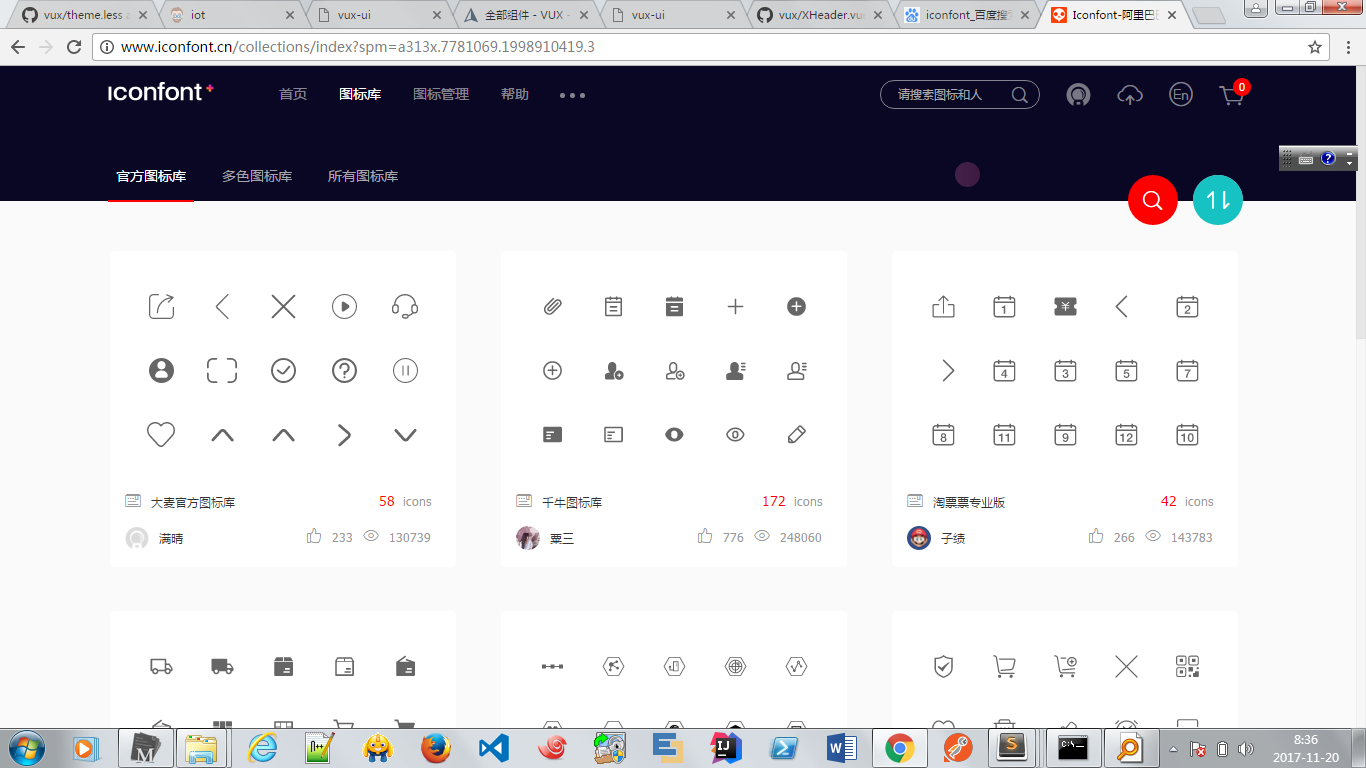Open the 千牛图标库 collection title
The image size is (1366, 768).
572,502
